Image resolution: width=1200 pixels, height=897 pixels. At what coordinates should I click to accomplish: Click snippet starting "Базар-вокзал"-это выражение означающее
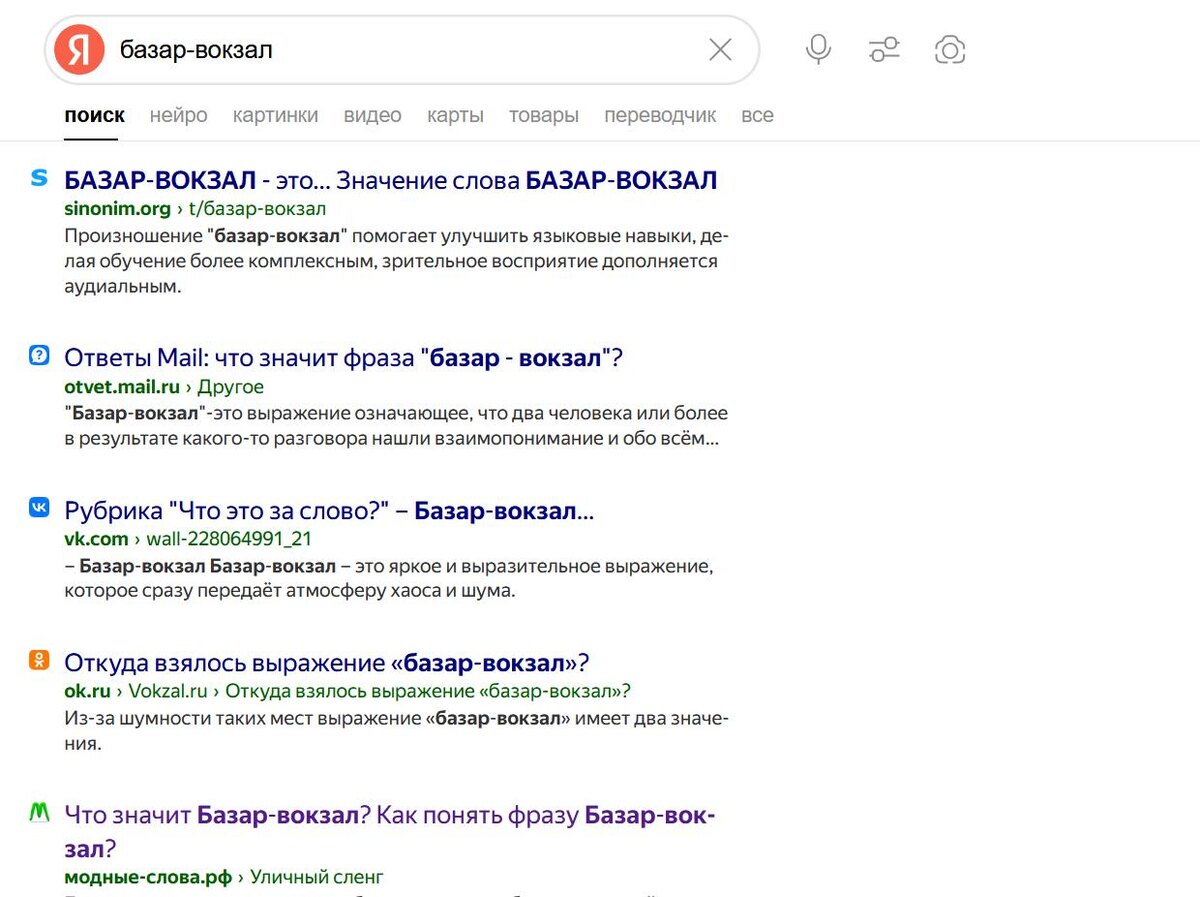point(396,425)
